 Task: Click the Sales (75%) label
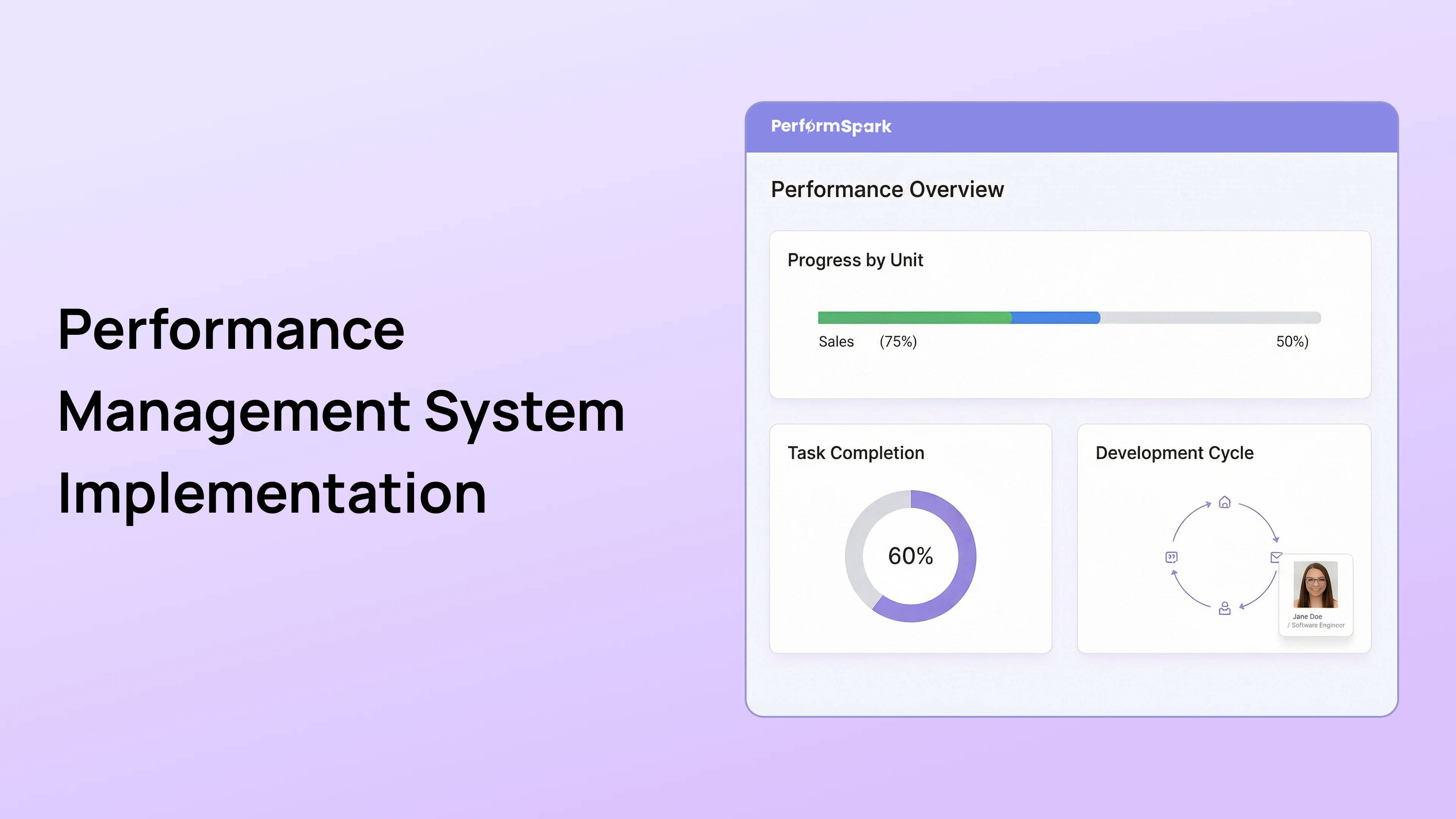(x=867, y=341)
